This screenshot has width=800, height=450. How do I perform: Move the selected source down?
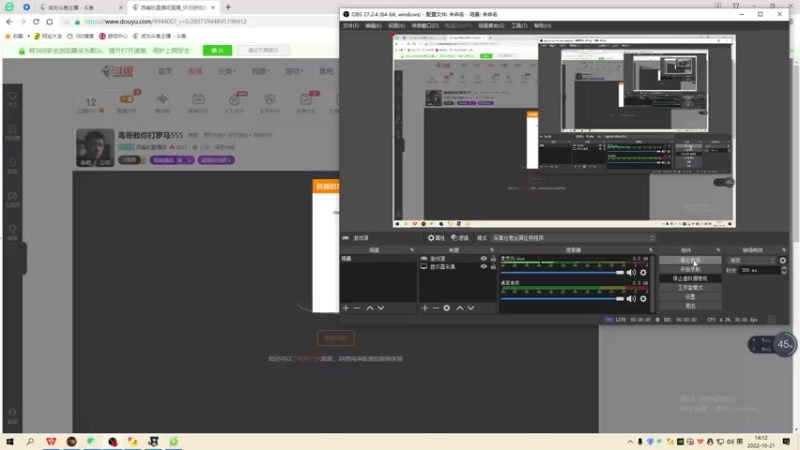click(x=470, y=308)
